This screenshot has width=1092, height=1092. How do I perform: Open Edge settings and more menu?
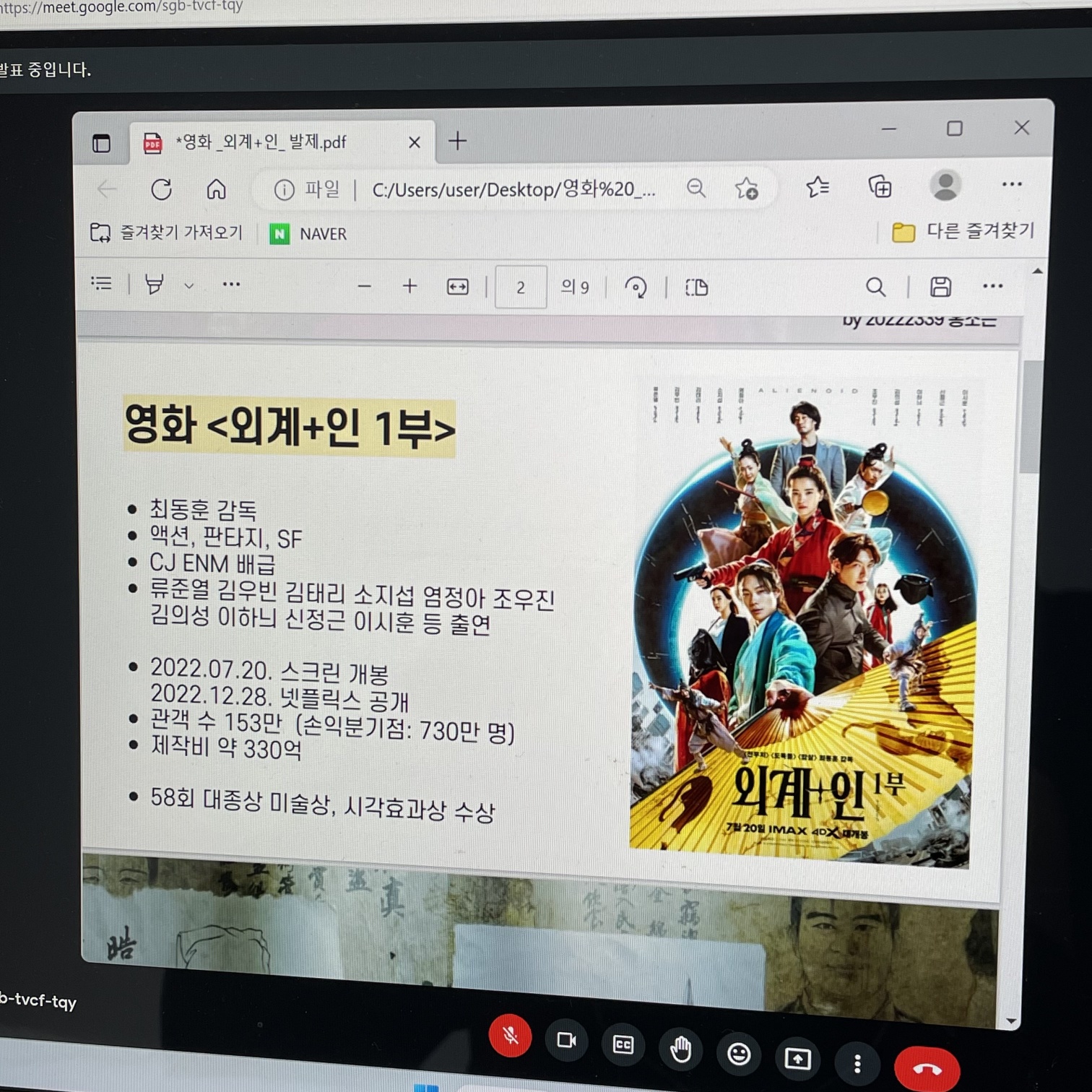[x=1012, y=184]
